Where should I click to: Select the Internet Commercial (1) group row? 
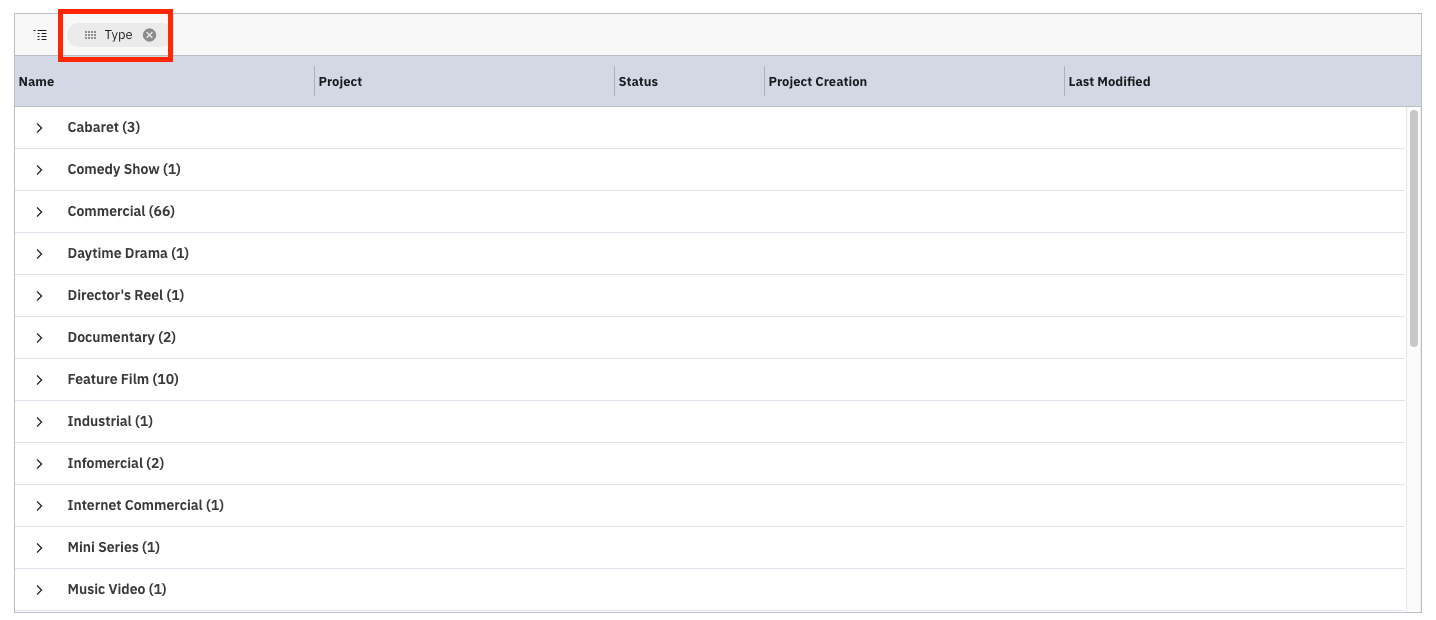(145, 505)
